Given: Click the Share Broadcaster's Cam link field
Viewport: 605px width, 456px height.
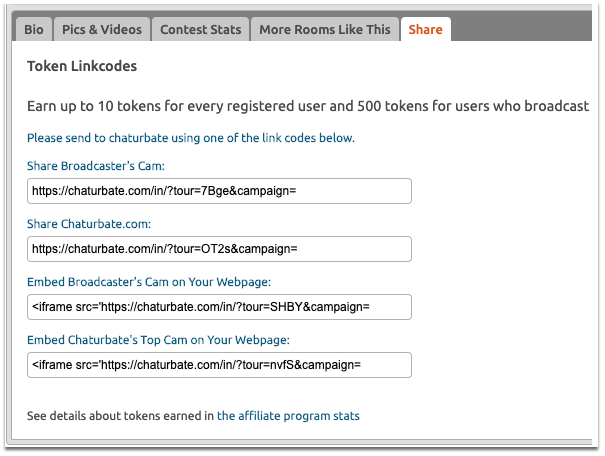Looking at the screenshot, I should (x=219, y=191).
